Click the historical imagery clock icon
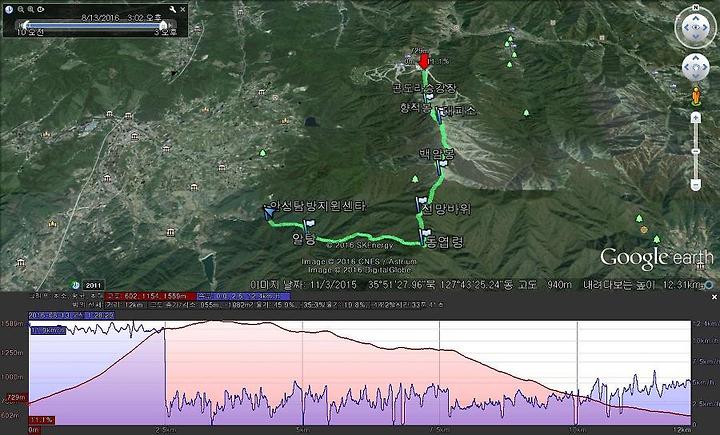Viewport: 720px width, 435px height. click(75, 285)
